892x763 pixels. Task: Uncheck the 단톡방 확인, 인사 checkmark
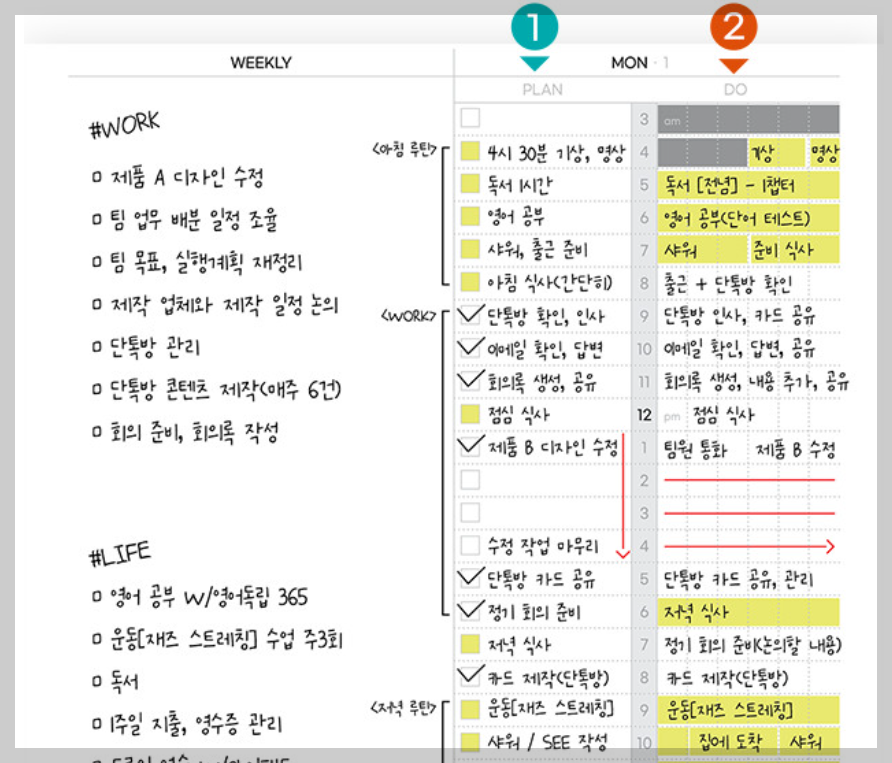coord(470,314)
